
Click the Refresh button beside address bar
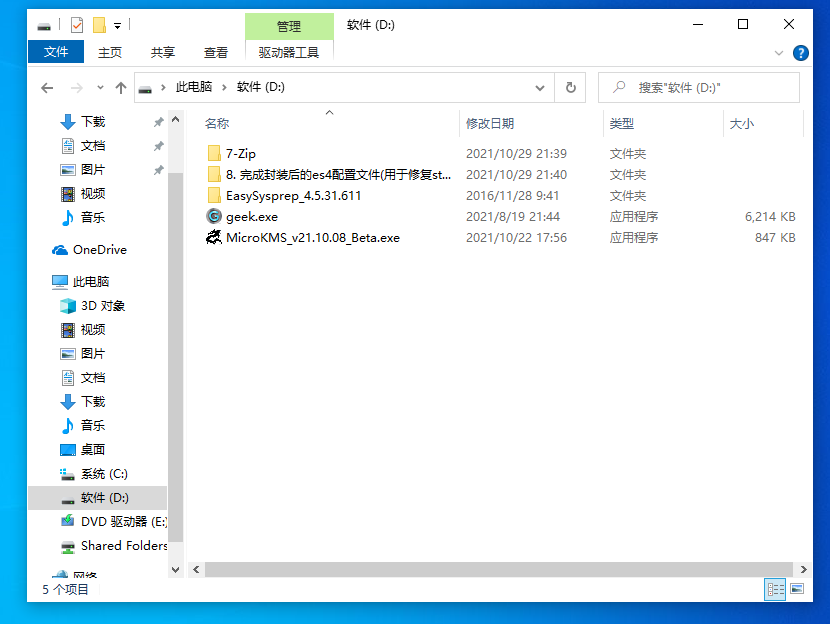point(570,87)
